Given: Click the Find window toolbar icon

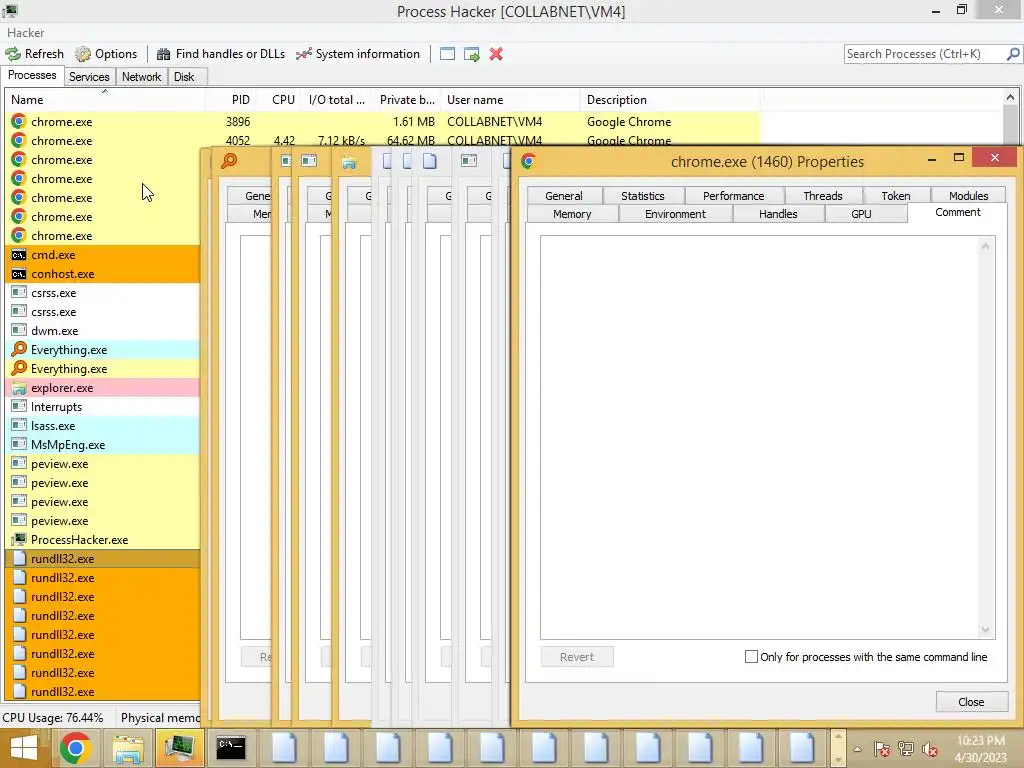Looking at the screenshot, I should coord(447,54).
